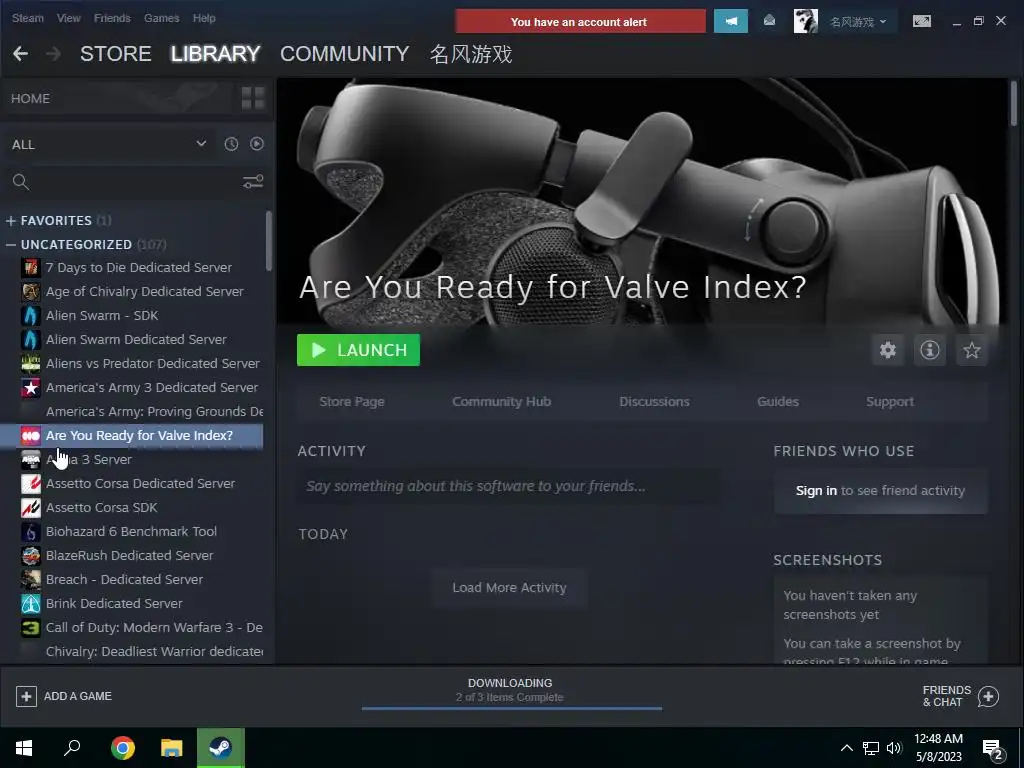Click America's Army 3 star icon

tap(31, 388)
